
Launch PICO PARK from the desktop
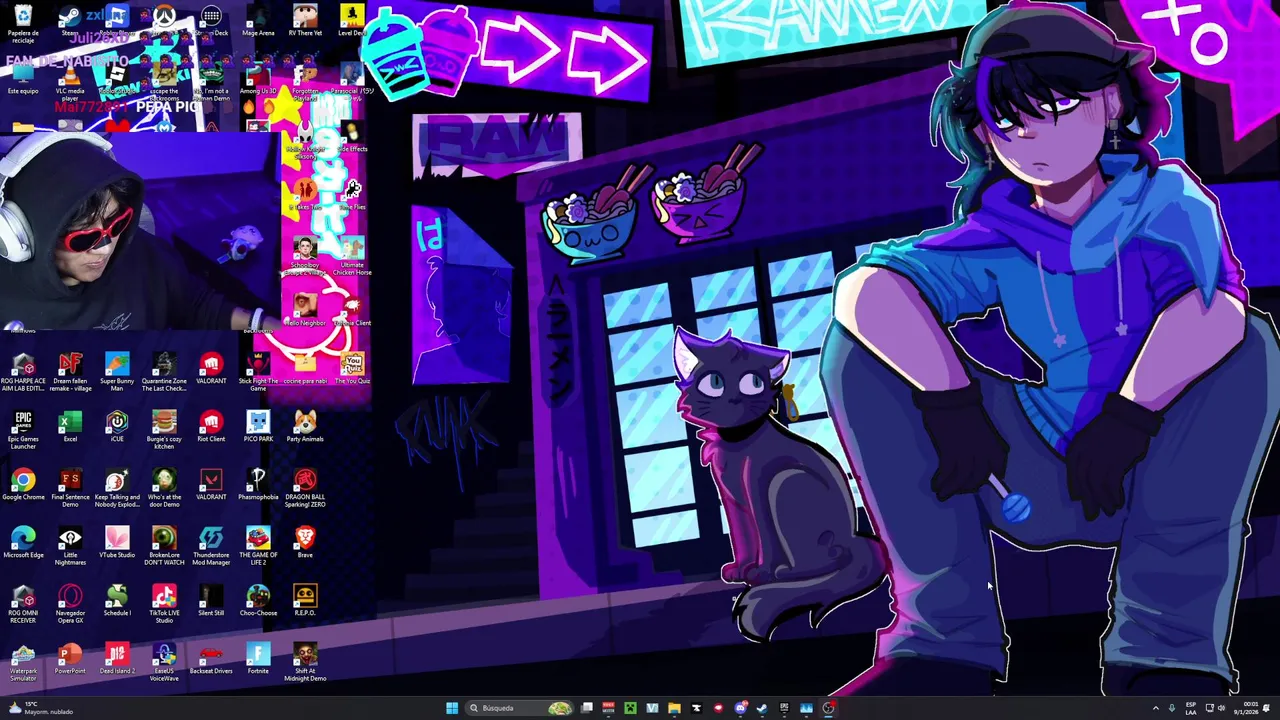258,428
